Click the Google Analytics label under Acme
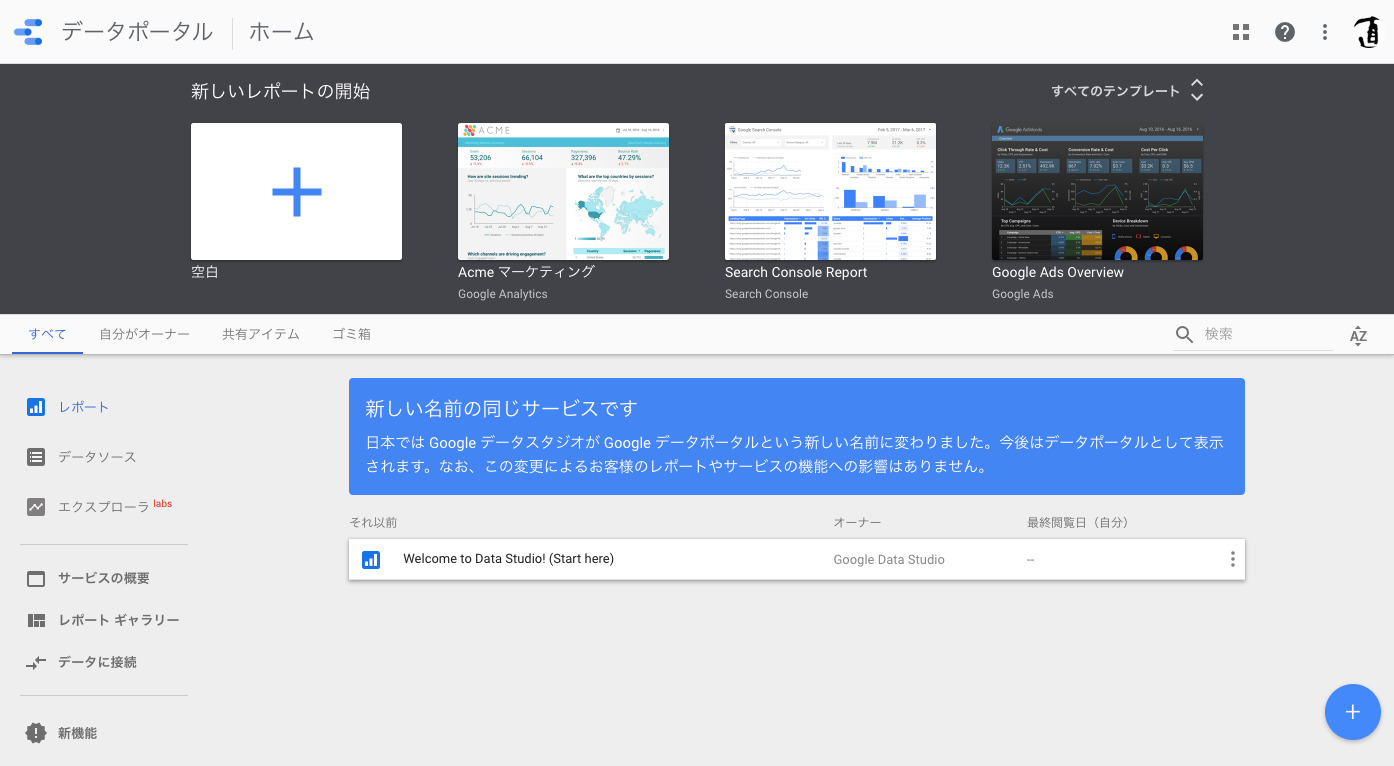 click(503, 294)
